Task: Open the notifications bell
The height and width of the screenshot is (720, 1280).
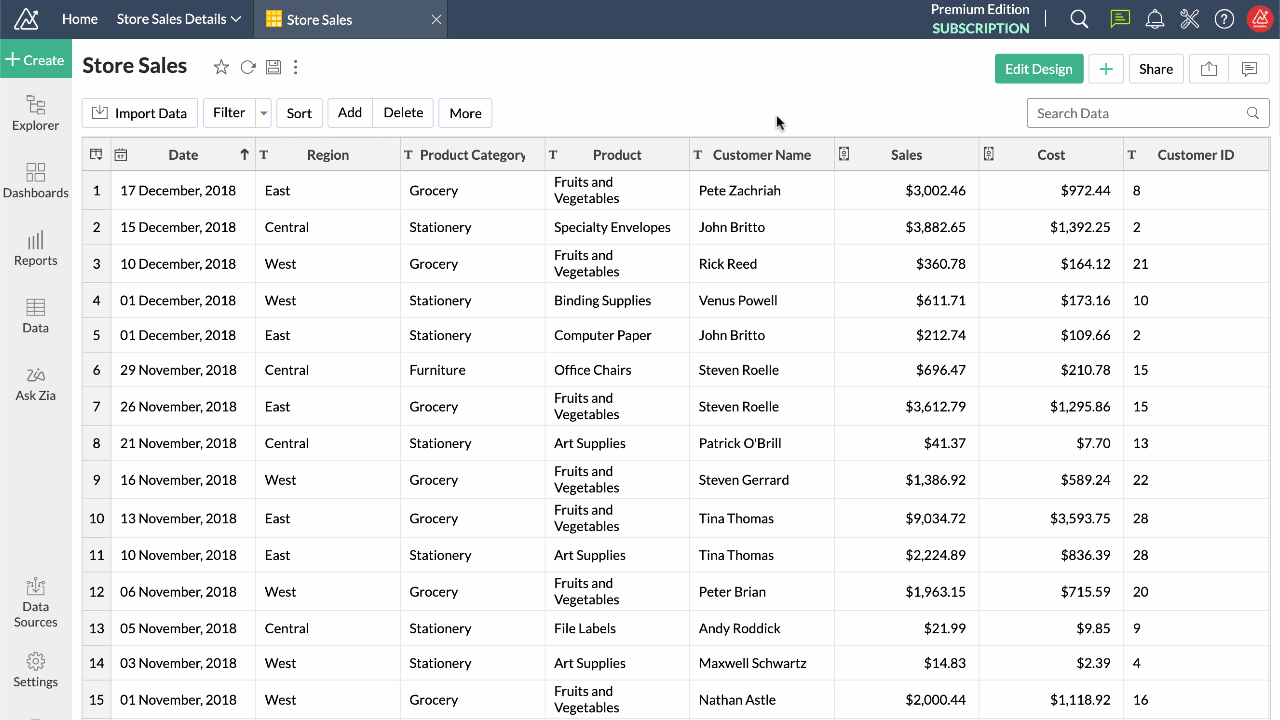Action: [1155, 19]
